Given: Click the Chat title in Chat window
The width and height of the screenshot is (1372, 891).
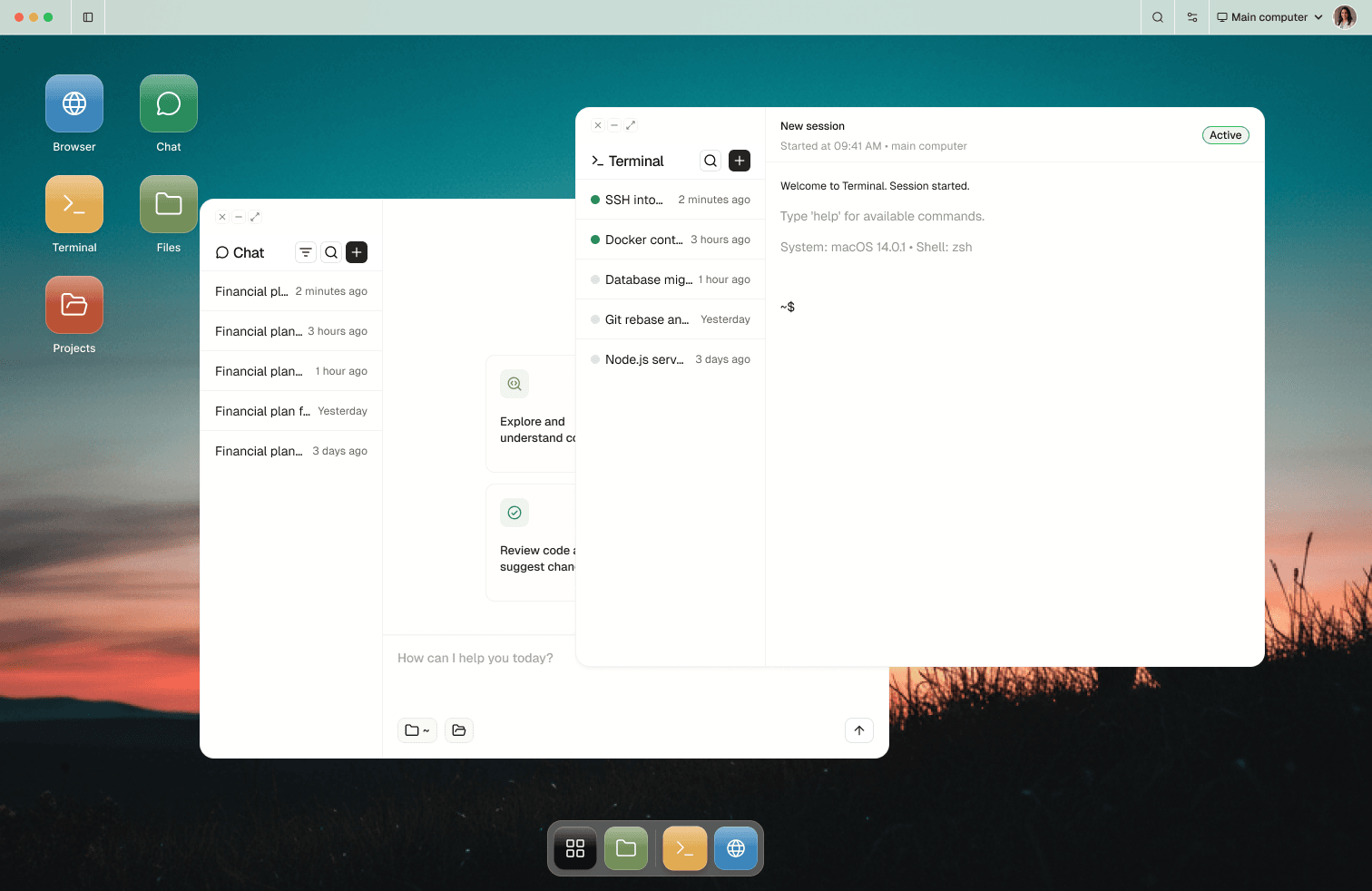Looking at the screenshot, I should [249, 252].
